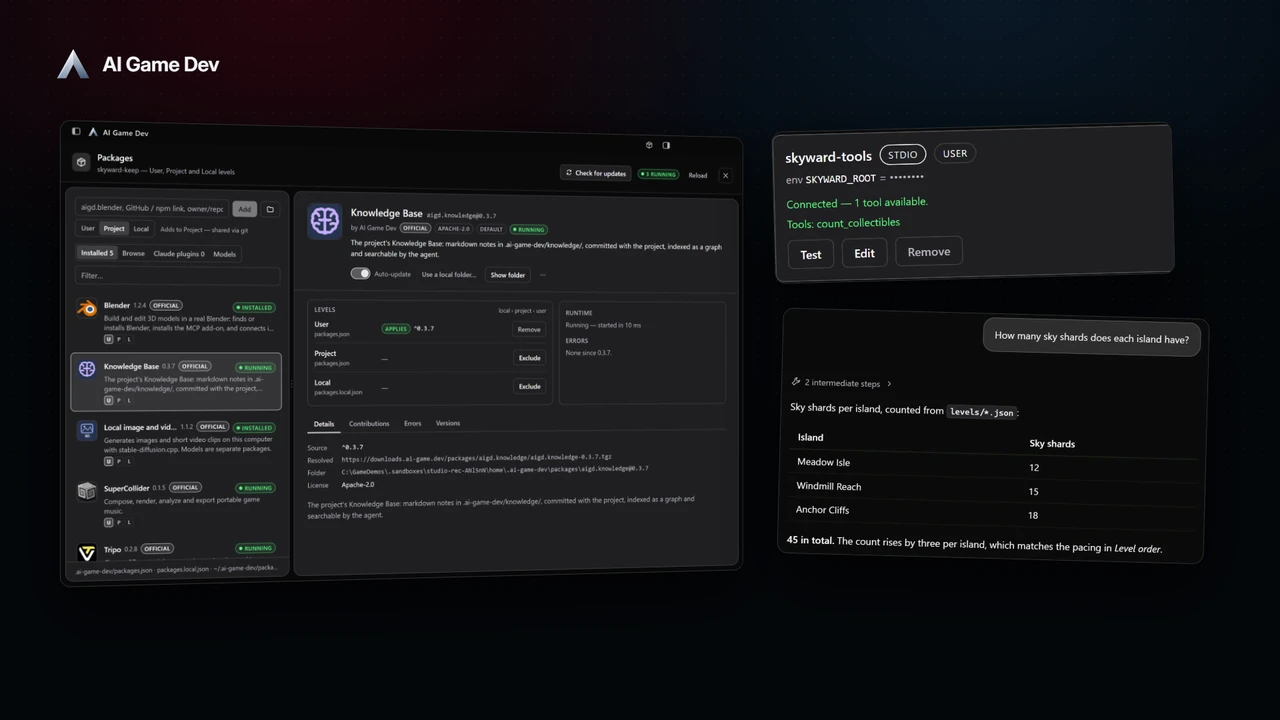
Task: Click the Blender package icon
Action: pos(87,310)
